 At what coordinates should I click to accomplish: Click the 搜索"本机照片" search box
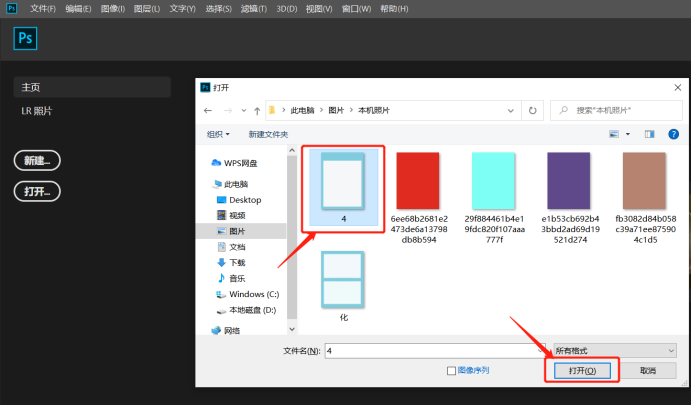click(x=616, y=110)
